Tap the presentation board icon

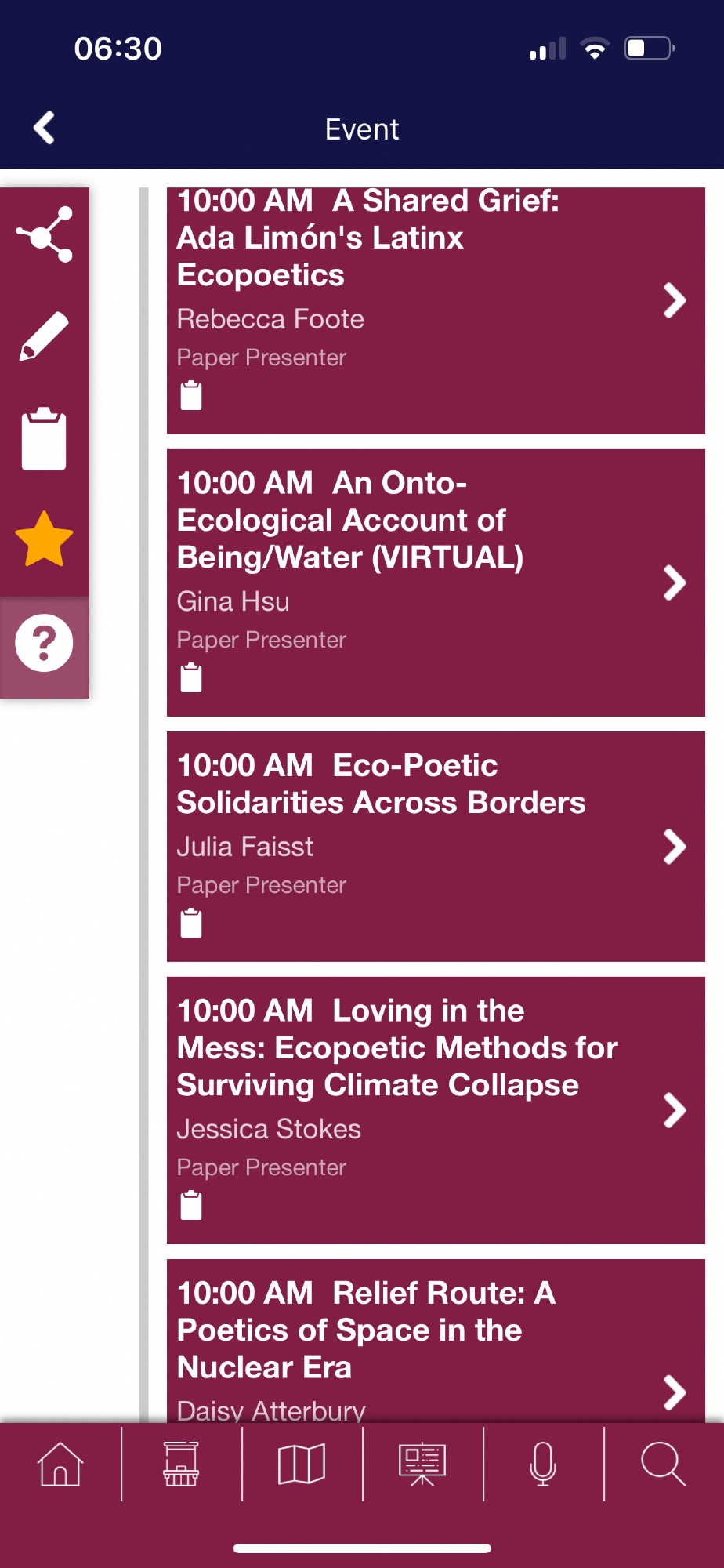pyautogui.click(x=422, y=1464)
